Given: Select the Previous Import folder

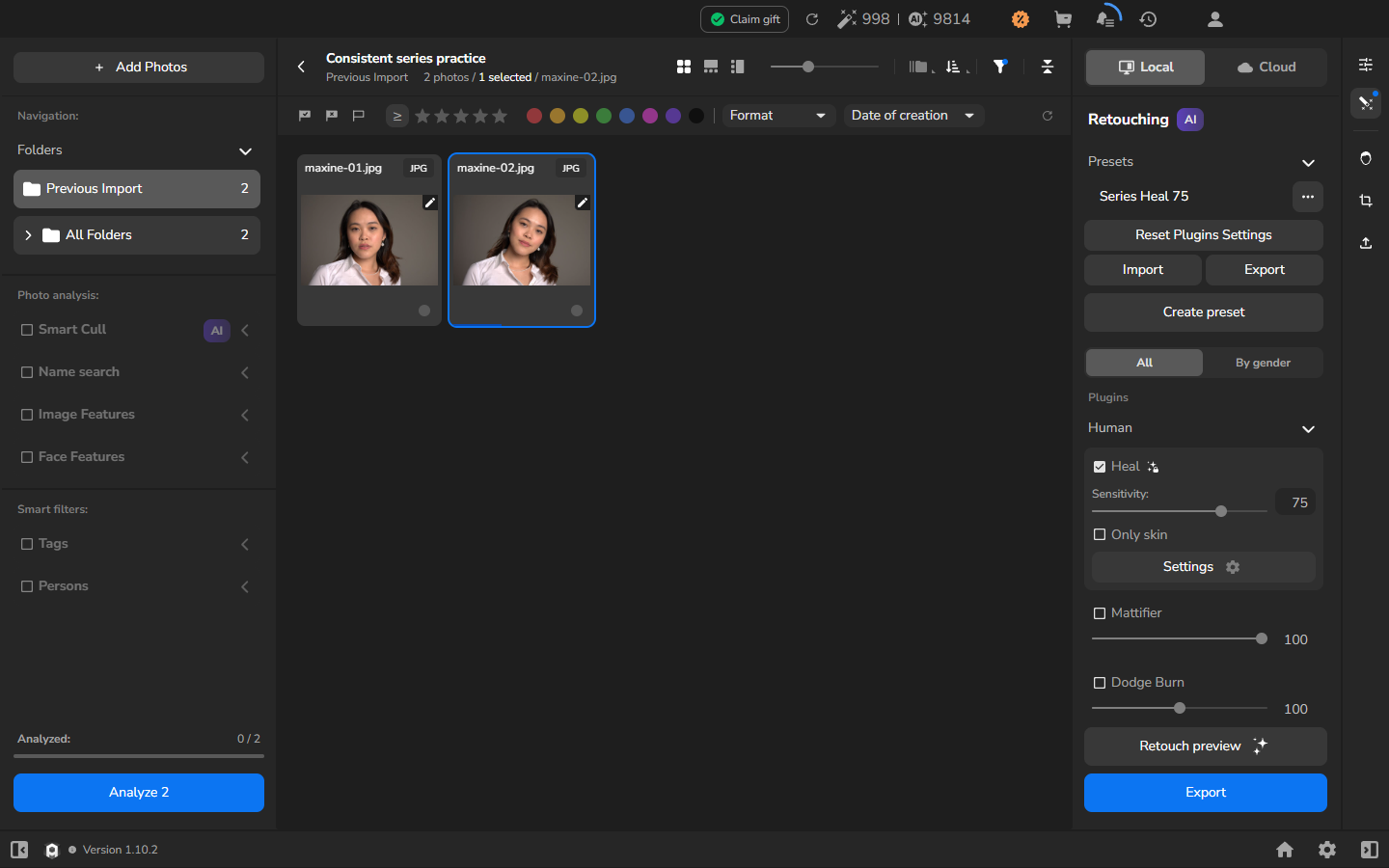Looking at the screenshot, I should pyautogui.click(x=137, y=189).
